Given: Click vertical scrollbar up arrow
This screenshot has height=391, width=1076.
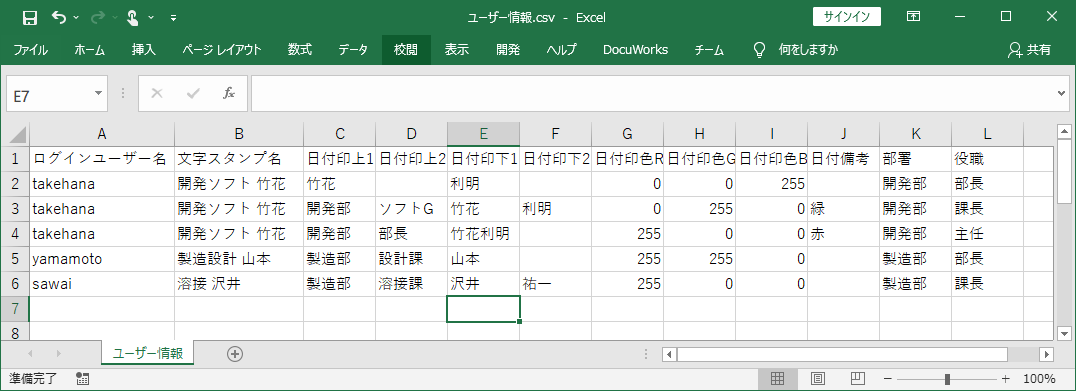Looking at the screenshot, I should point(1064,131).
